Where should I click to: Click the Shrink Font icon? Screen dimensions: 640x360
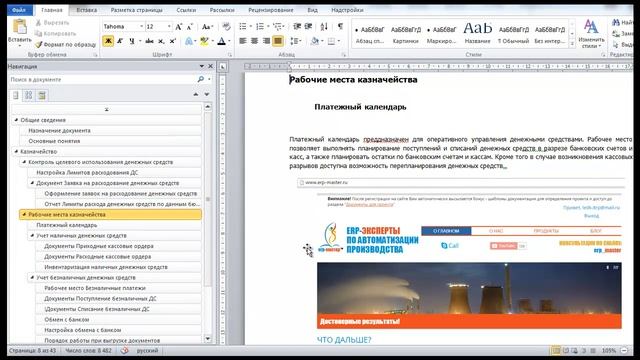click(189, 27)
